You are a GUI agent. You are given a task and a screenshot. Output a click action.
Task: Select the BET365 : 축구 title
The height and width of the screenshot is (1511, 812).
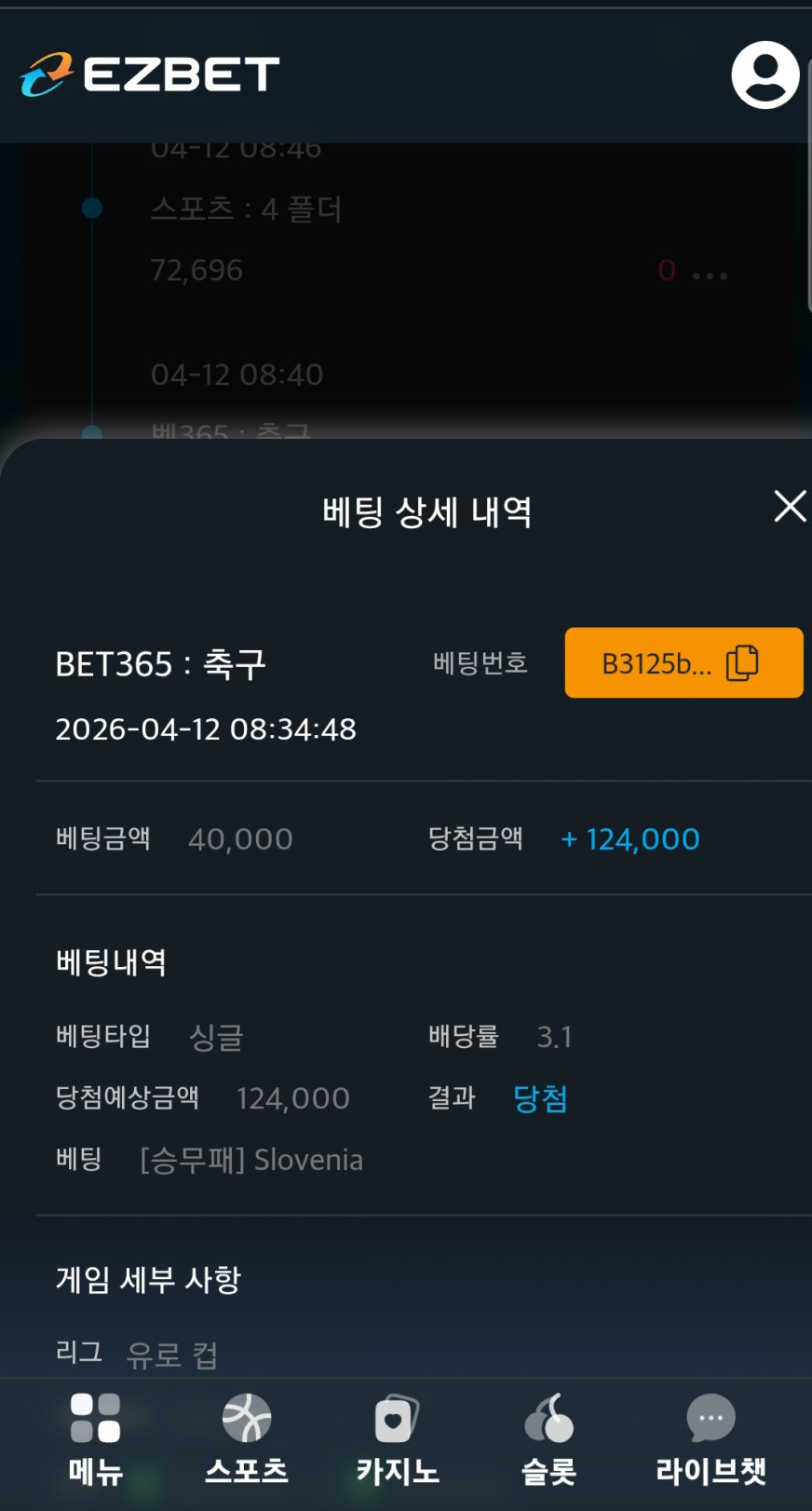pyautogui.click(x=161, y=664)
